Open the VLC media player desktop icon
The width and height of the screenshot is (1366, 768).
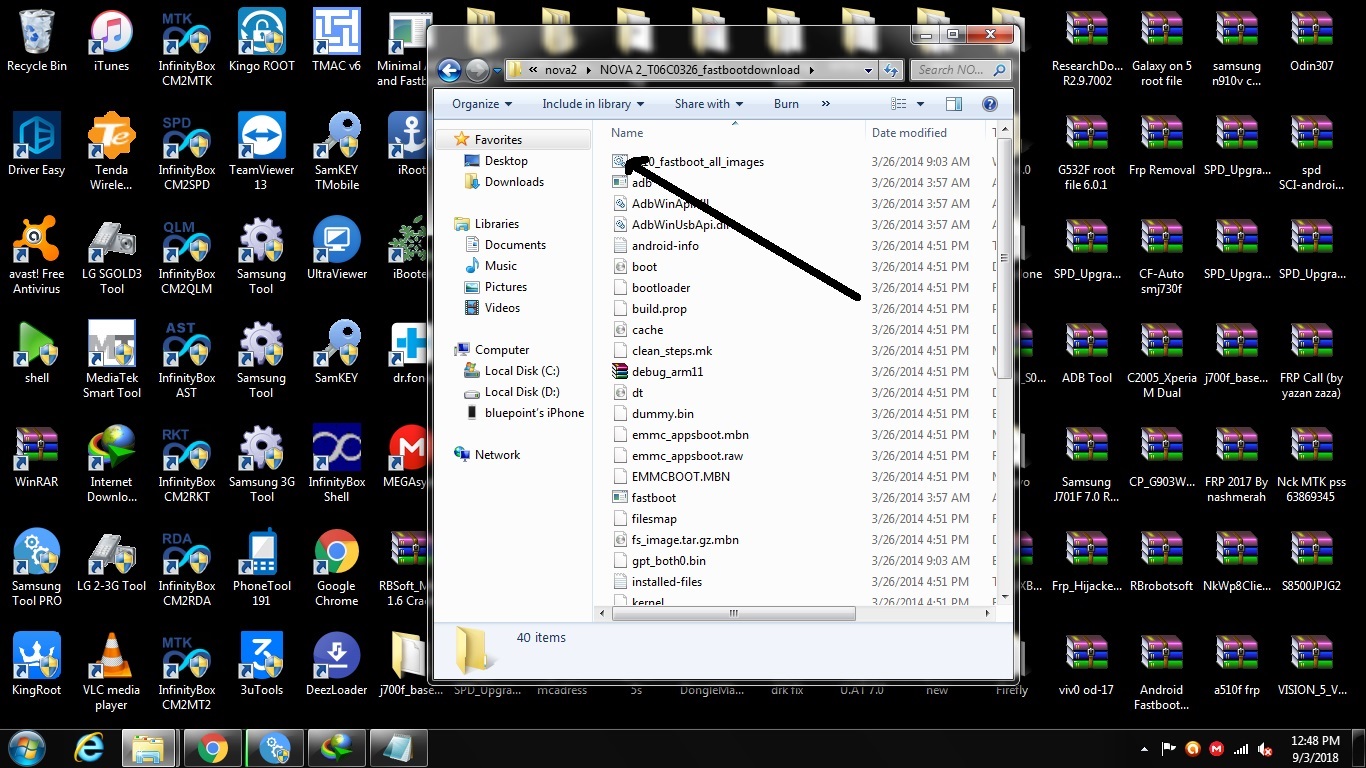pyautogui.click(x=112, y=672)
